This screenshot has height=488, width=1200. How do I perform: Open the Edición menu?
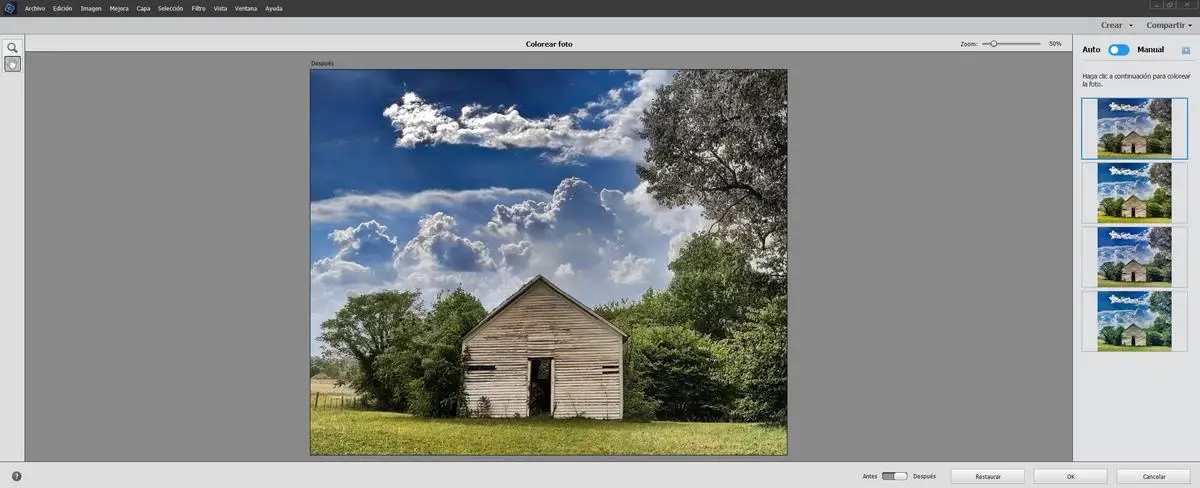point(63,8)
